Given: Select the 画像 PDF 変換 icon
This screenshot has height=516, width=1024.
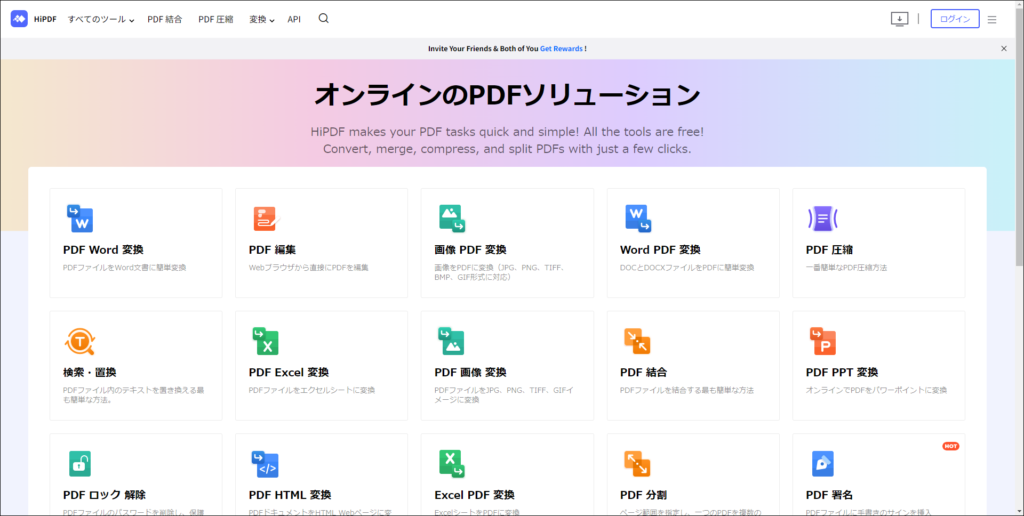Looking at the screenshot, I should pos(451,219).
